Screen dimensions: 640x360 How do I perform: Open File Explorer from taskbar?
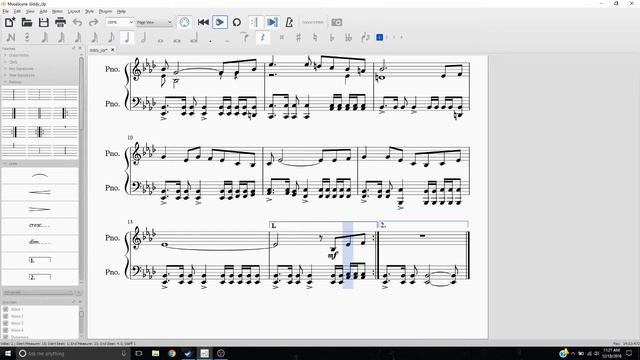(x=155, y=353)
